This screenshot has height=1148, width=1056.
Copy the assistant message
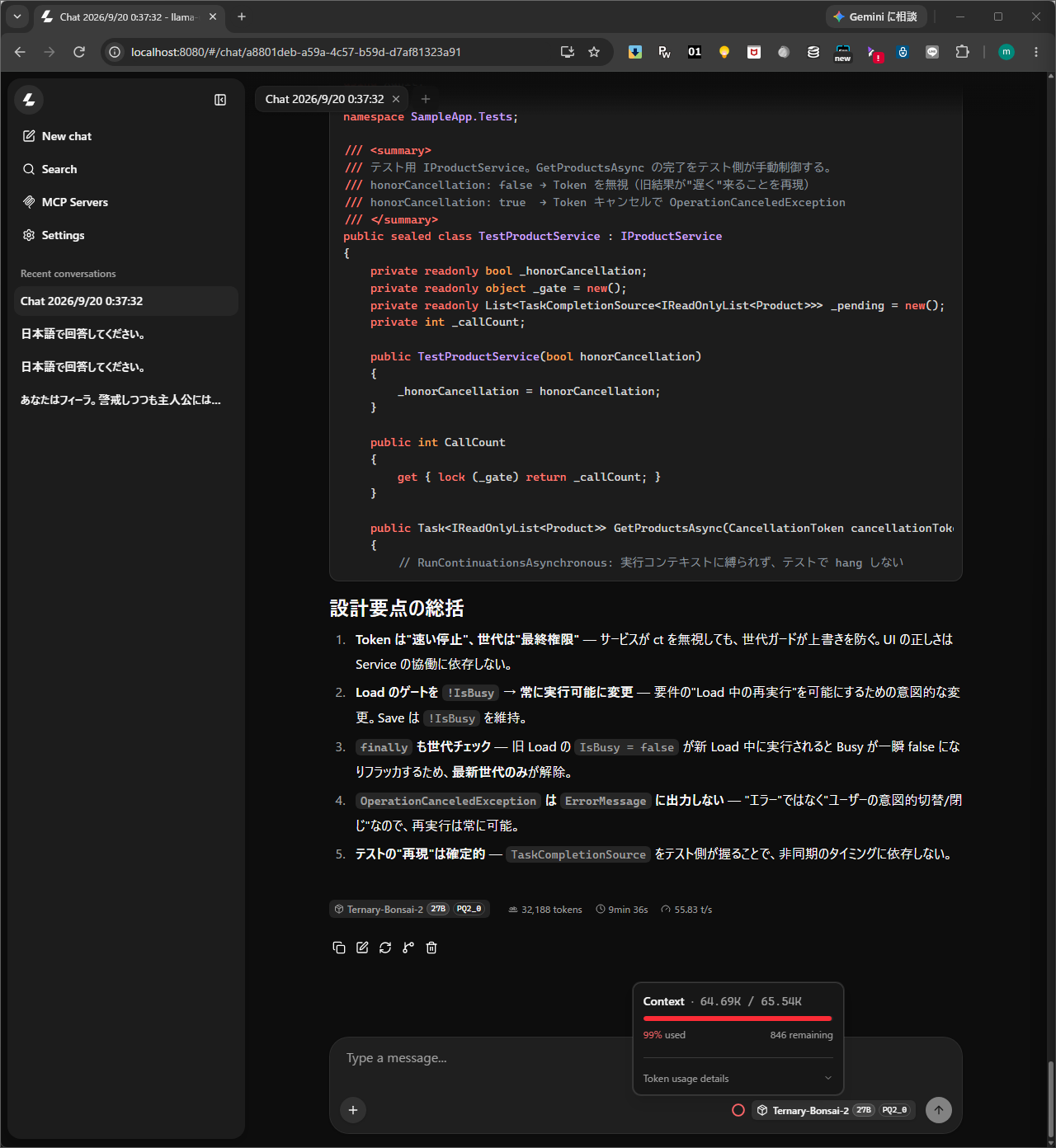[338, 948]
